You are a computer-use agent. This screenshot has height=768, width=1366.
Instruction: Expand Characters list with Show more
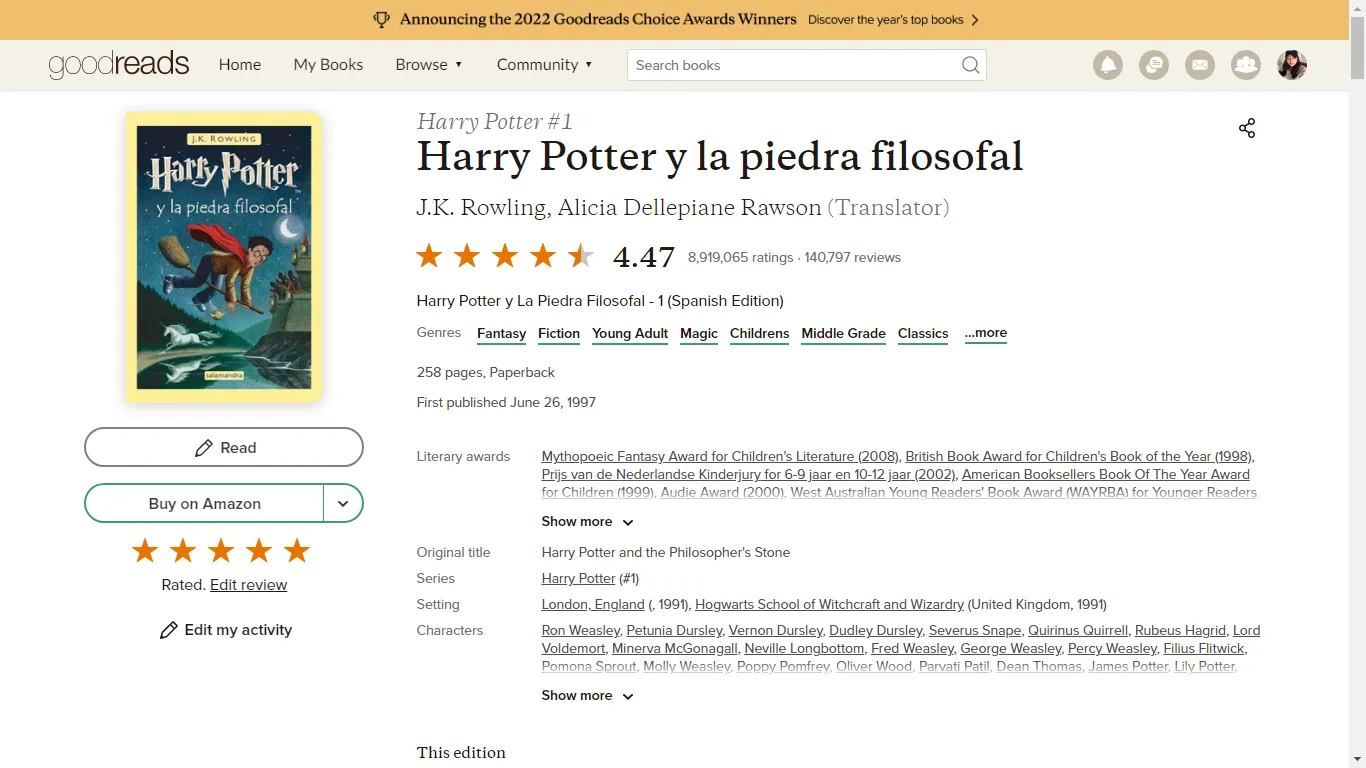(x=588, y=695)
